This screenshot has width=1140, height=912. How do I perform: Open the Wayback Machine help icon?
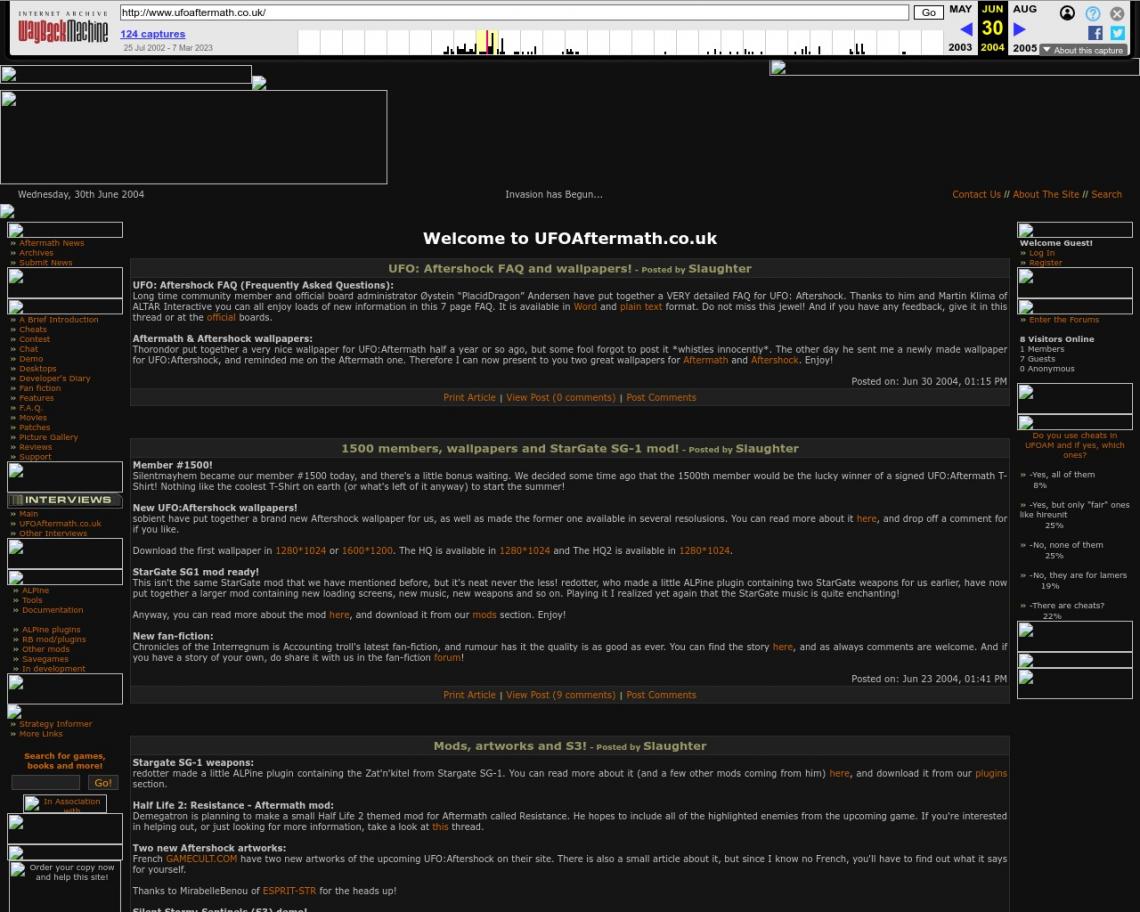click(1093, 13)
